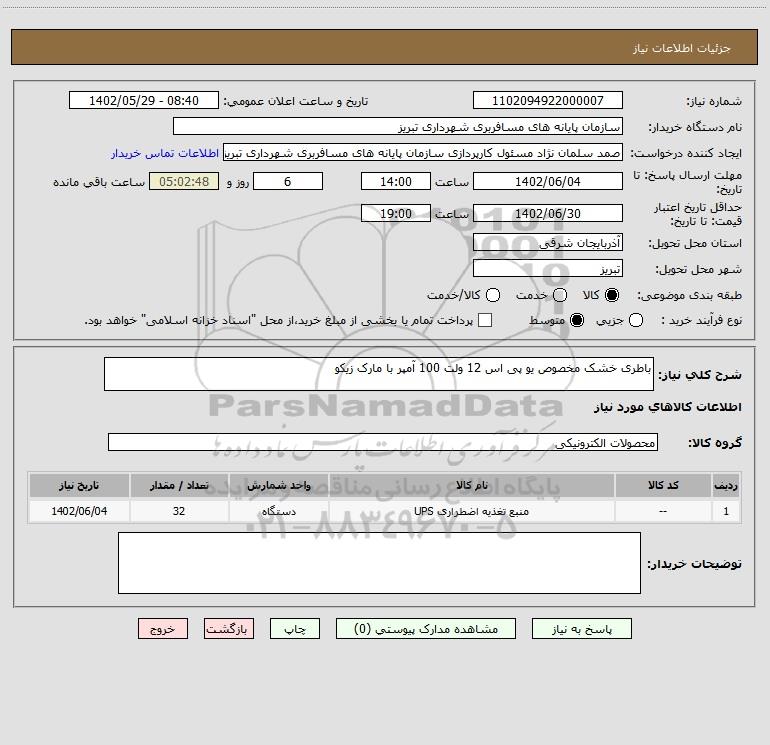
Task: Click the نام دستگاه خریدار field
Action: [x=398, y=127]
